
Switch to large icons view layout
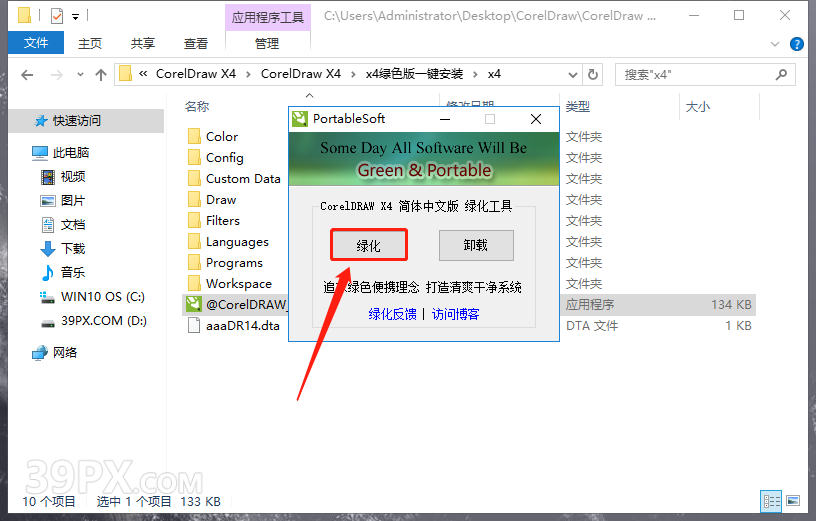click(x=793, y=501)
